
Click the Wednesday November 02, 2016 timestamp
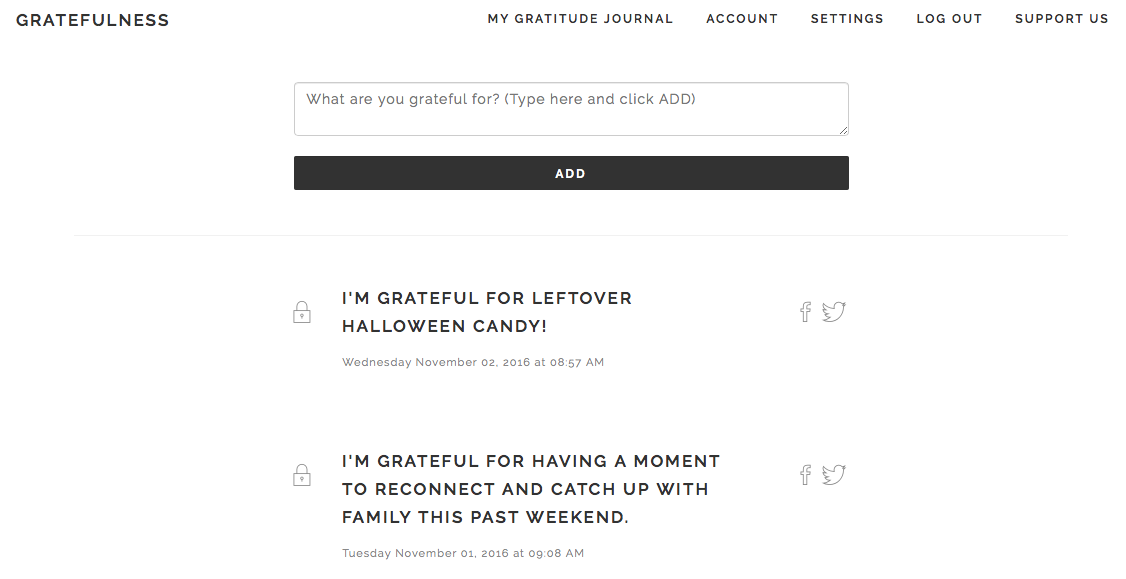[x=473, y=362]
